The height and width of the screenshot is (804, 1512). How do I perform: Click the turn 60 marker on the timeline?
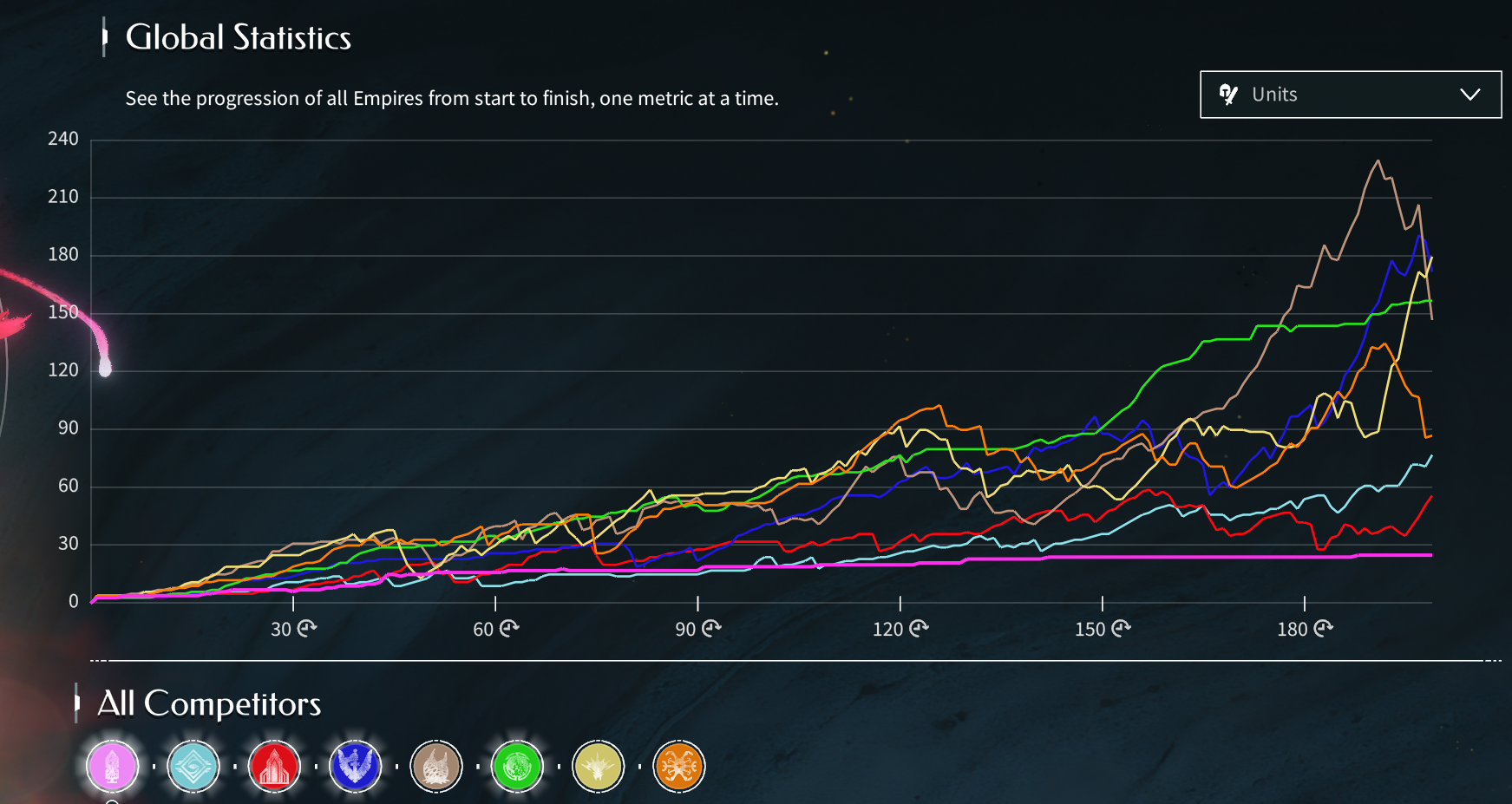(x=495, y=629)
